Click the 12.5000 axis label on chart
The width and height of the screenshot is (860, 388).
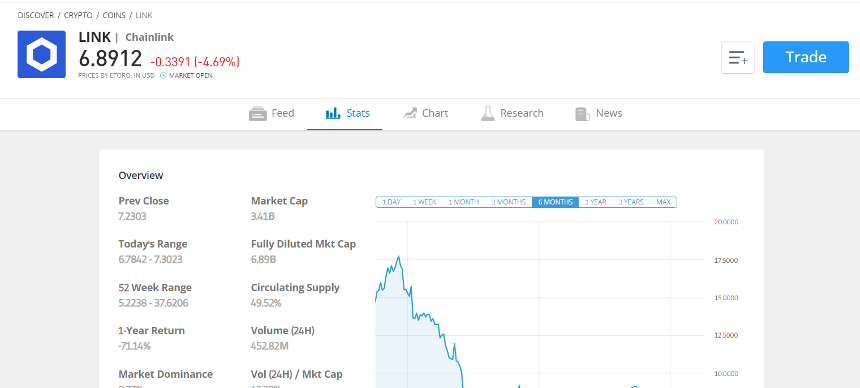[726, 336]
